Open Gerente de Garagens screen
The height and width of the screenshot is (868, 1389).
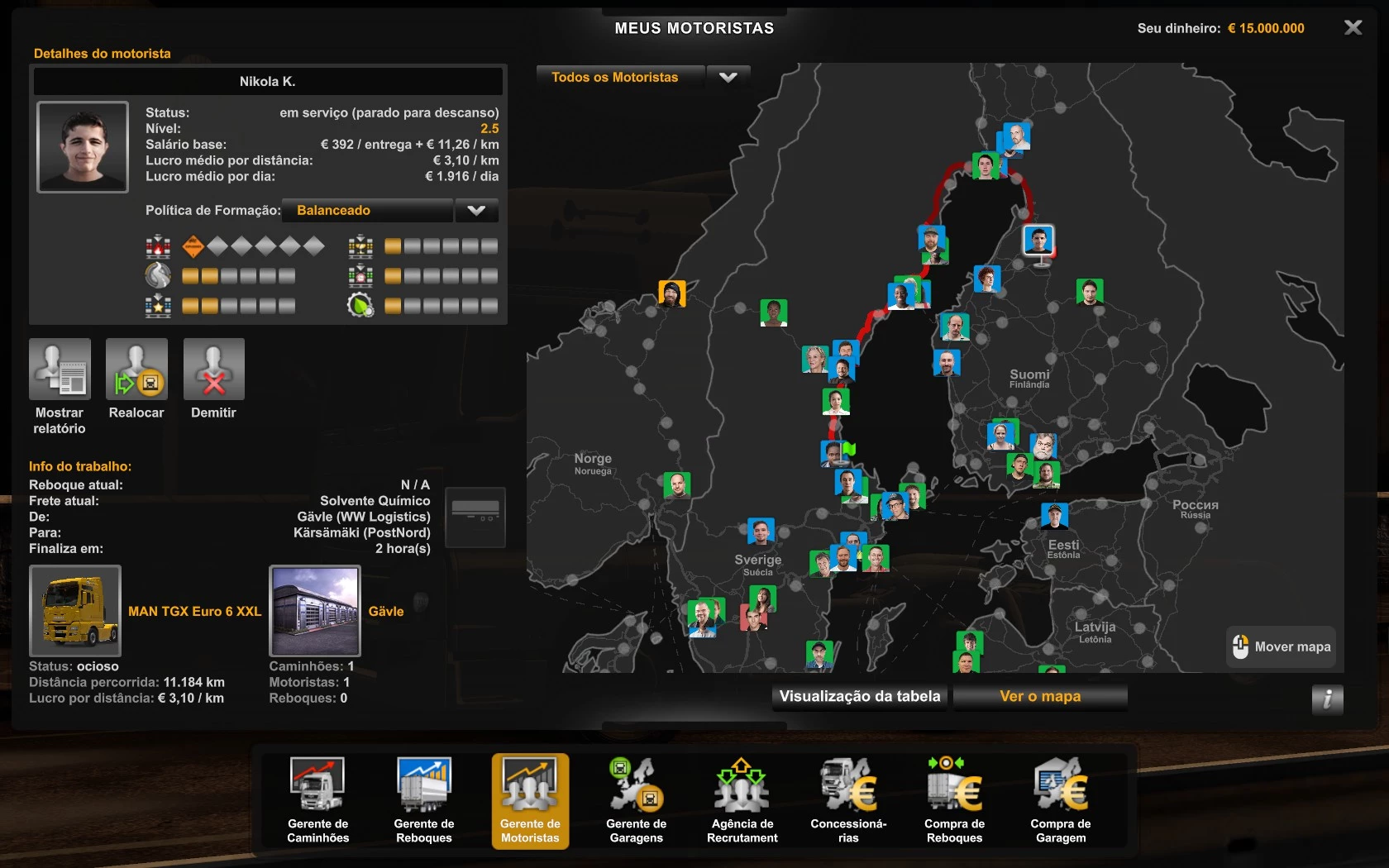coord(636,799)
